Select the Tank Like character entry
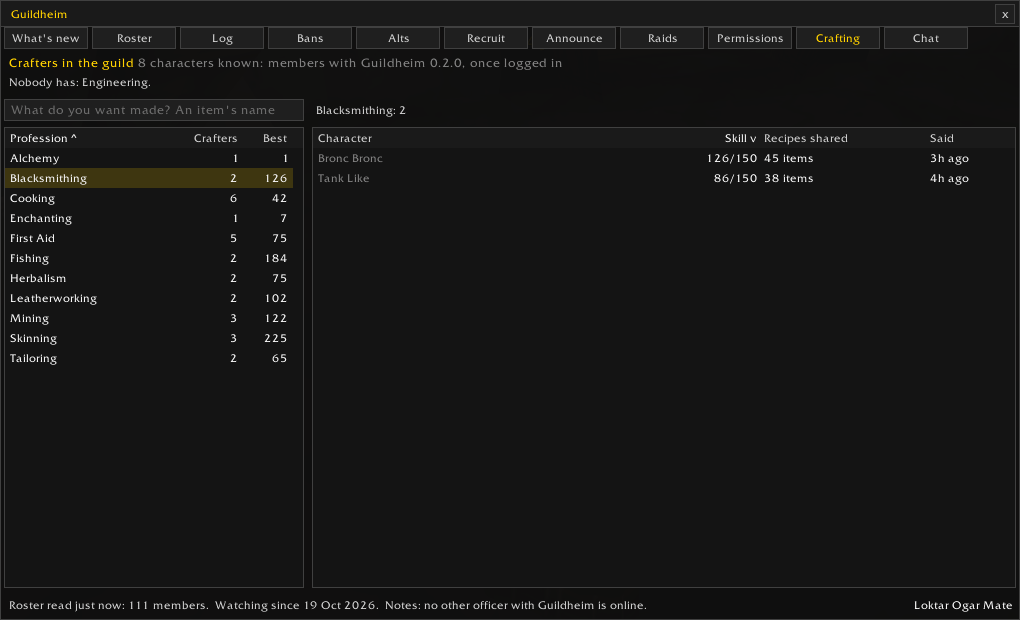The image size is (1020, 620). pyautogui.click(x=664, y=178)
